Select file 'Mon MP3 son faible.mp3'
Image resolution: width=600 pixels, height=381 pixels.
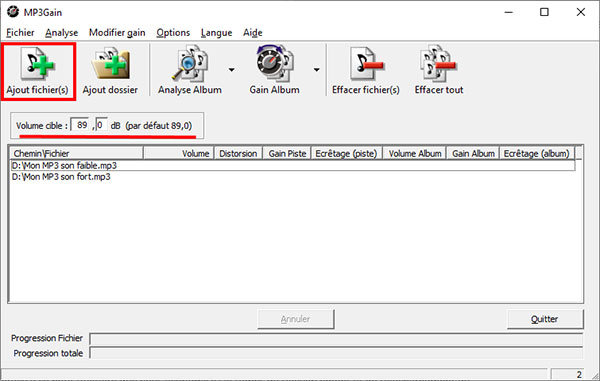pos(293,165)
